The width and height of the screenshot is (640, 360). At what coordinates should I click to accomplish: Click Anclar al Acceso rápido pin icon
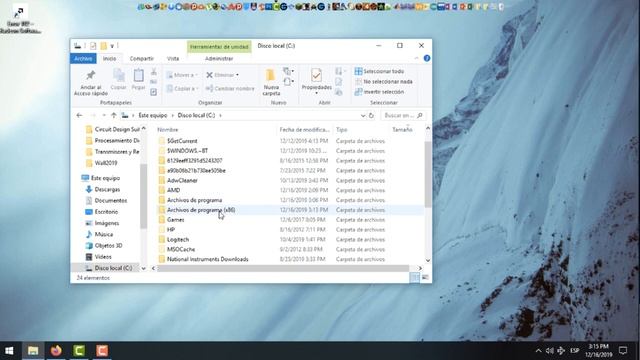pyautogui.click(x=91, y=76)
